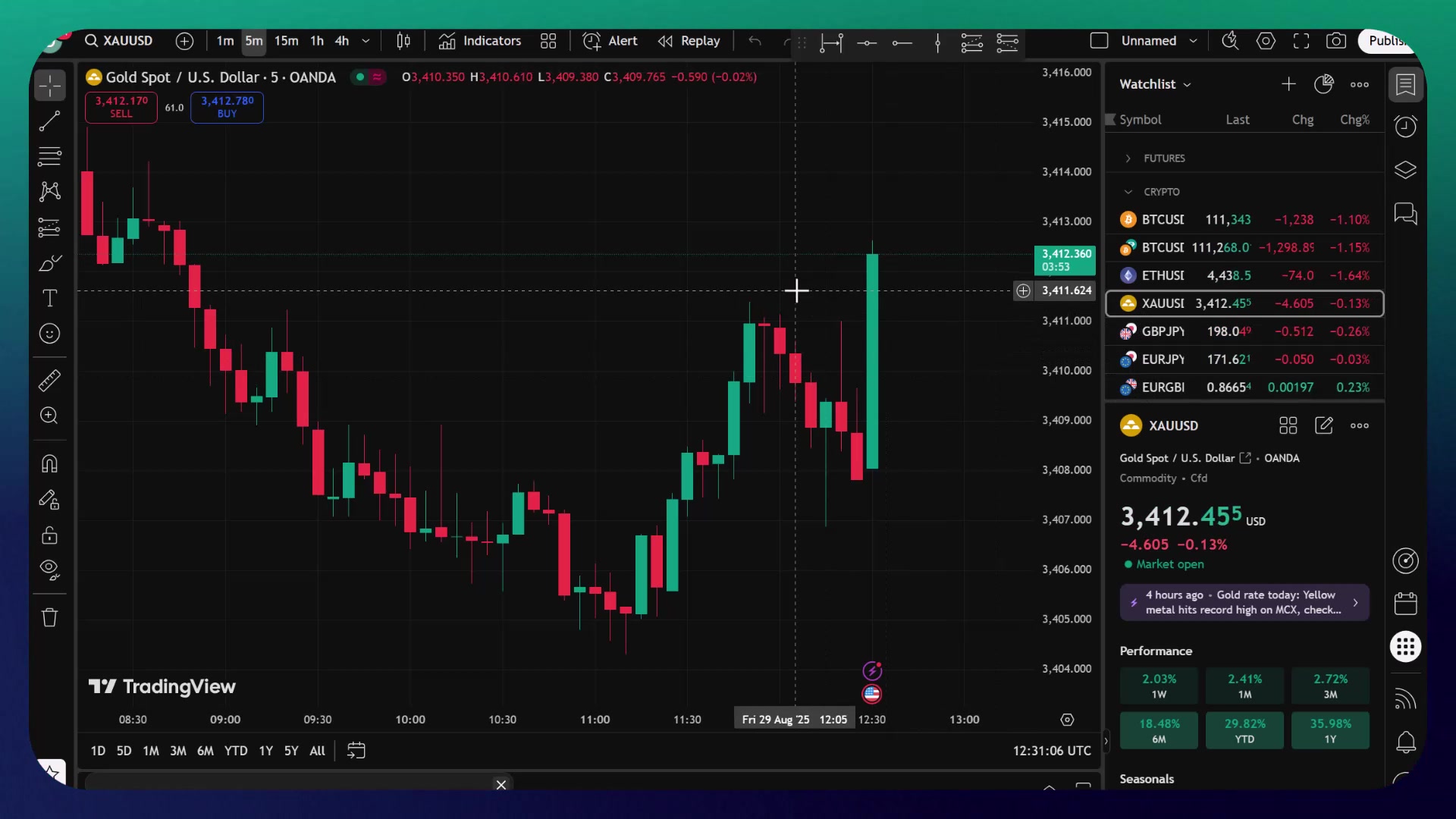Toggle Magnet mode for drawings
Viewport: 1456px width, 819px height.
50,463
